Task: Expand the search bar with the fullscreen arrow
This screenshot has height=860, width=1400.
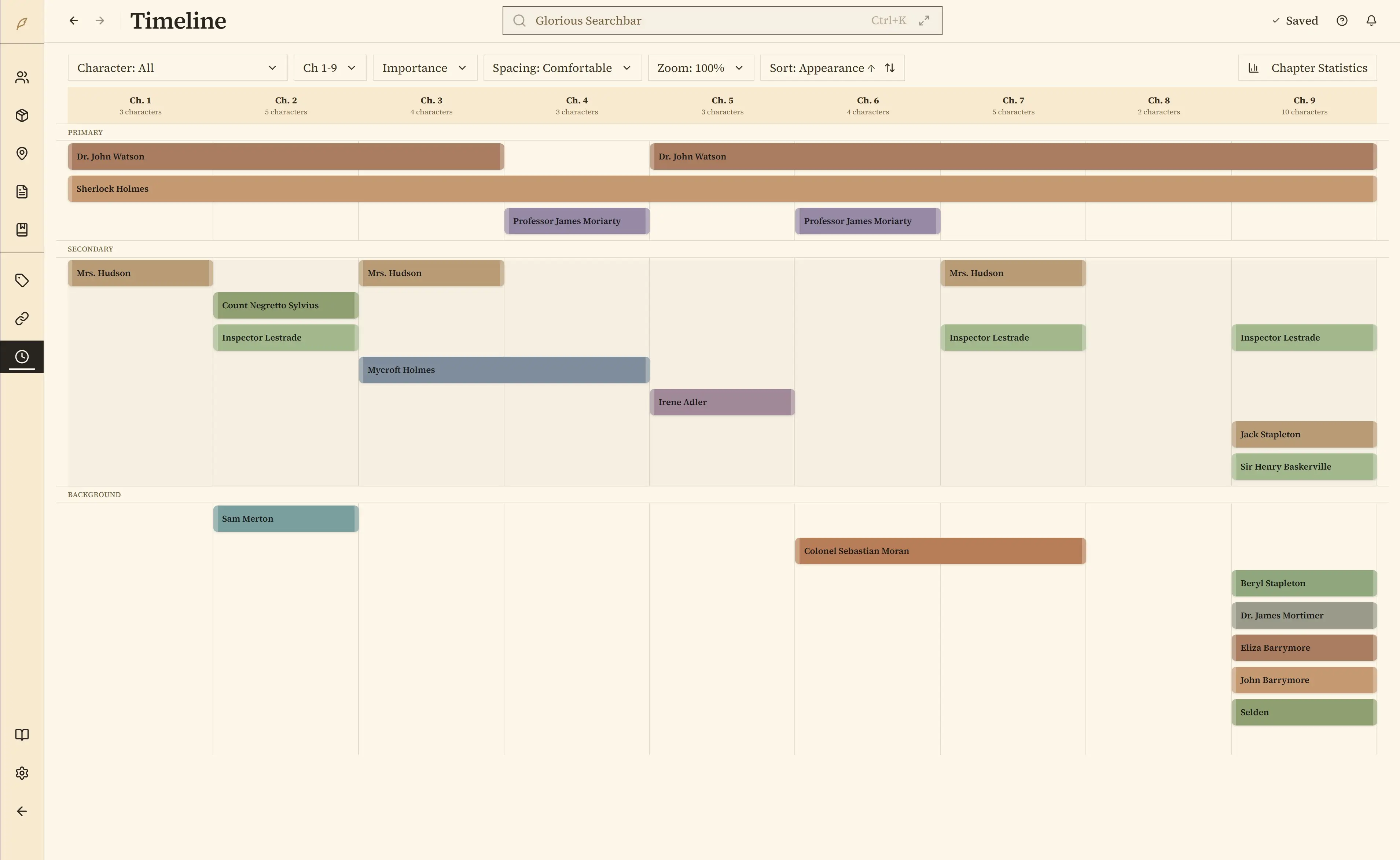Action: pyautogui.click(x=923, y=21)
